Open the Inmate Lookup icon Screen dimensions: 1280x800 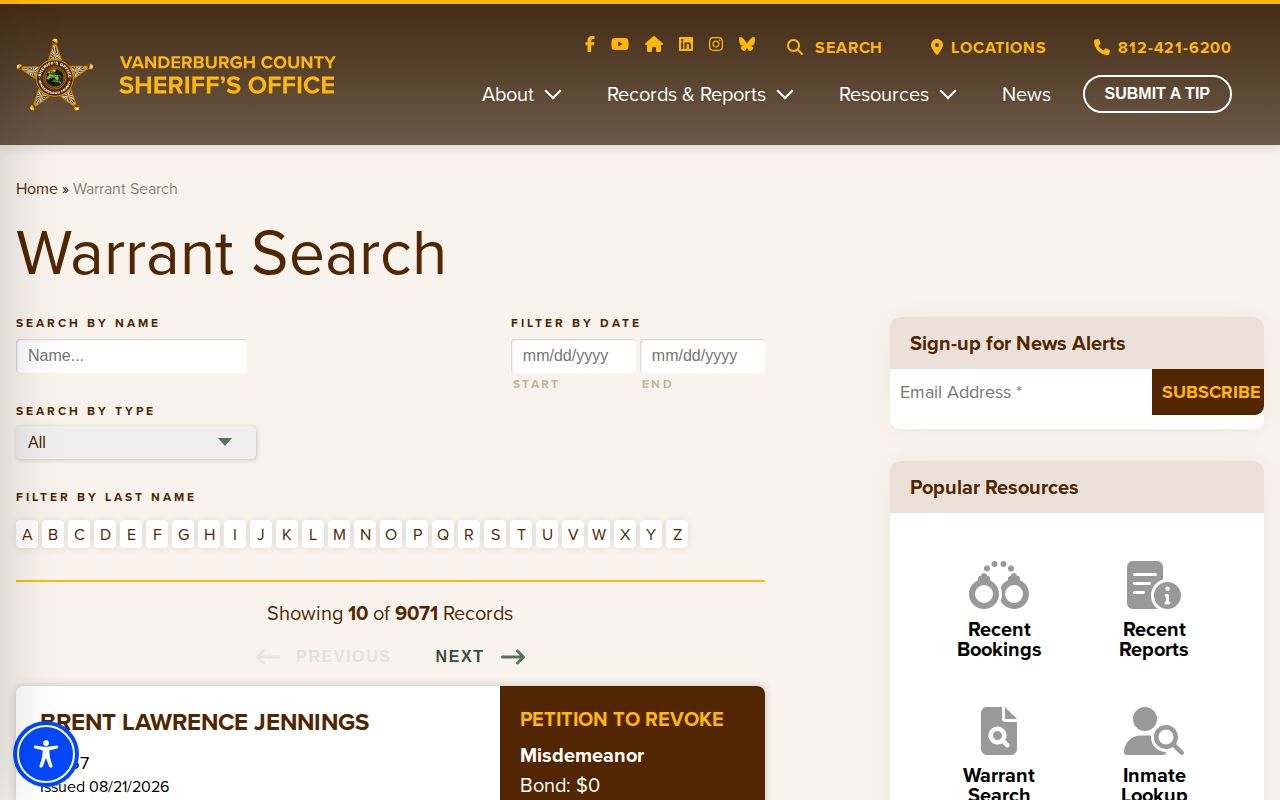(1154, 731)
